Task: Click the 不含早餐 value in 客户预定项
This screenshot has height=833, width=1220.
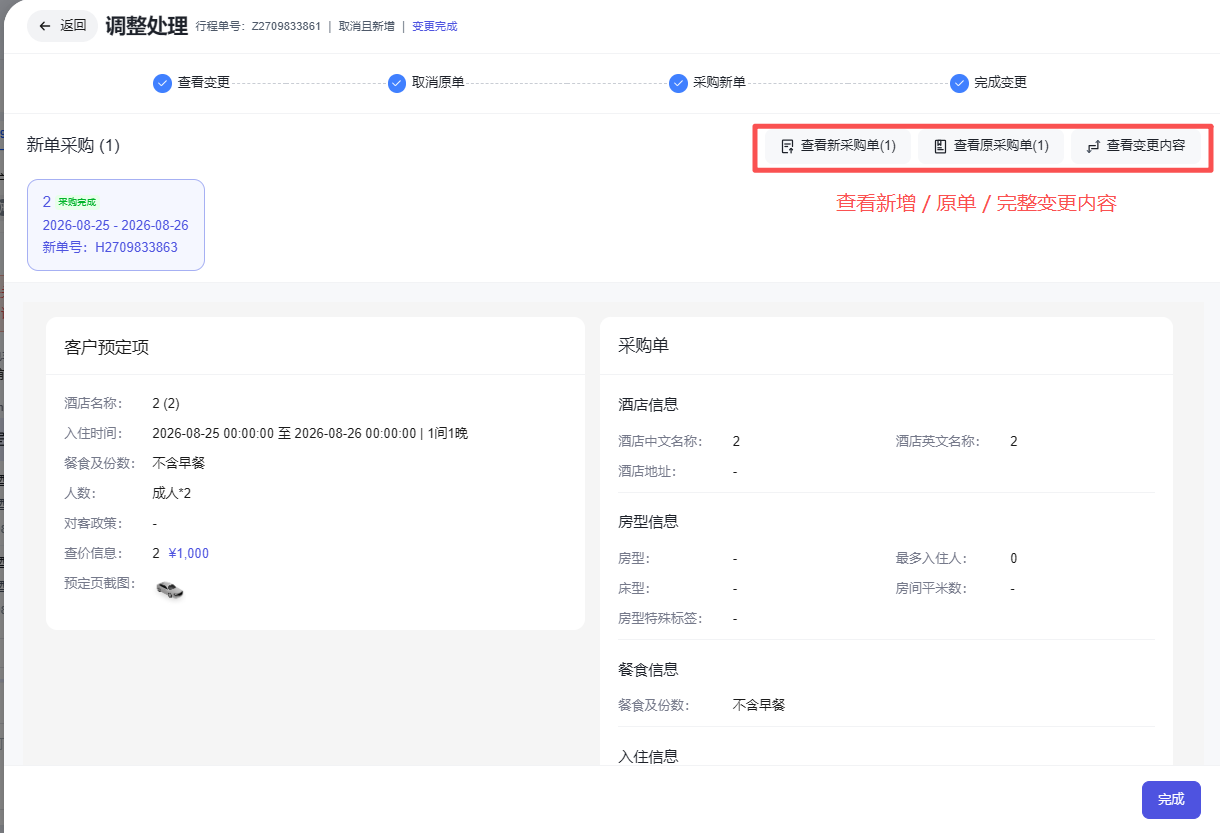Action: pyautogui.click(x=179, y=464)
